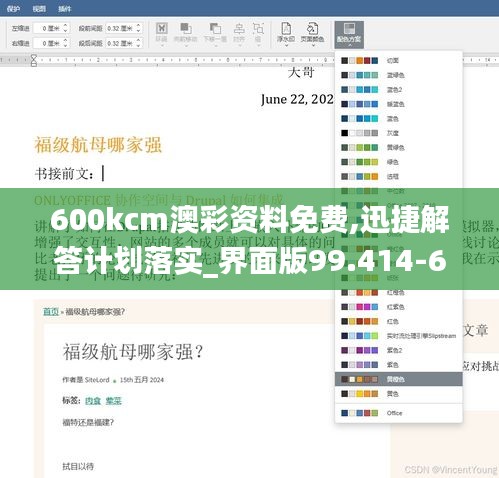Image resolution: width=499 pixels, height=478 pixels.
Task: Select the 红色 red color scheme
Action: pyautogui.click(x=399, y=321)
